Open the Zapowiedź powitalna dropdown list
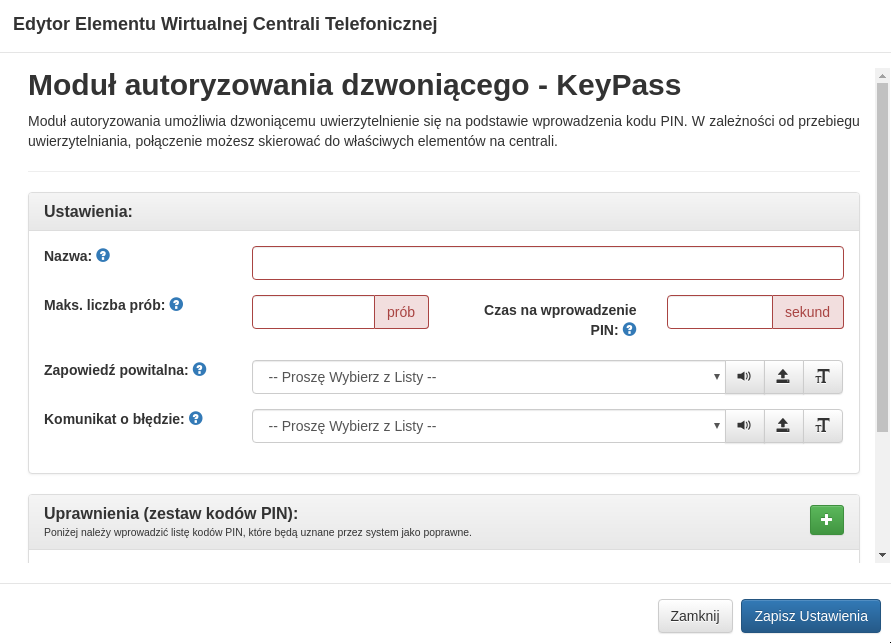The width and height of the screenshot is (891, 643). coord(488,377)
